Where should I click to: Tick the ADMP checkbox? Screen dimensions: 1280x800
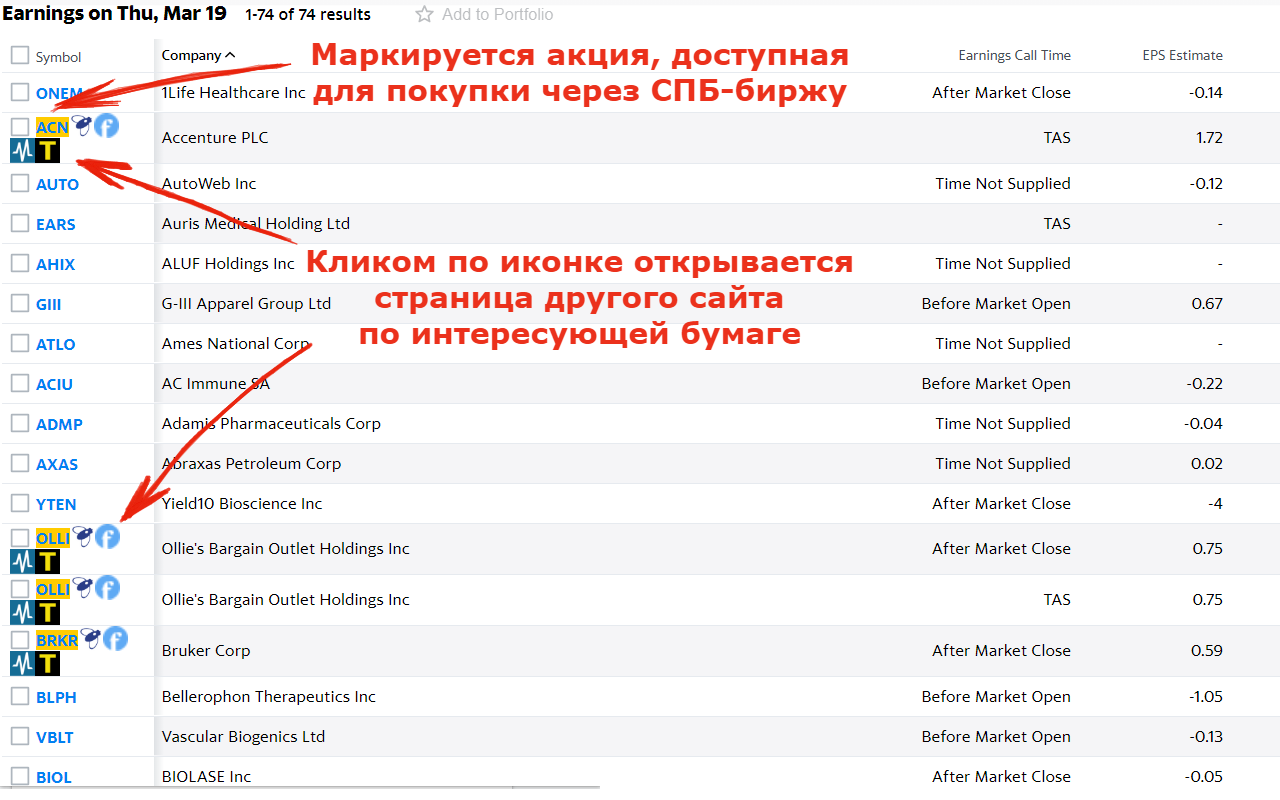20,423
